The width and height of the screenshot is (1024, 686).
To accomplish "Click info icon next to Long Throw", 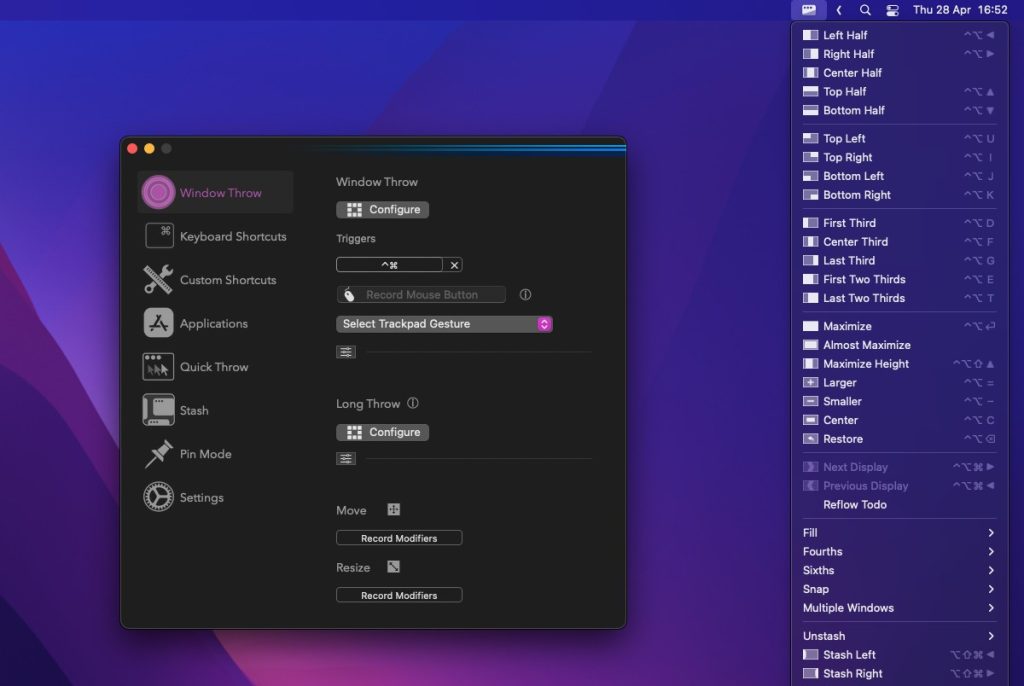I will coord(413,404).
